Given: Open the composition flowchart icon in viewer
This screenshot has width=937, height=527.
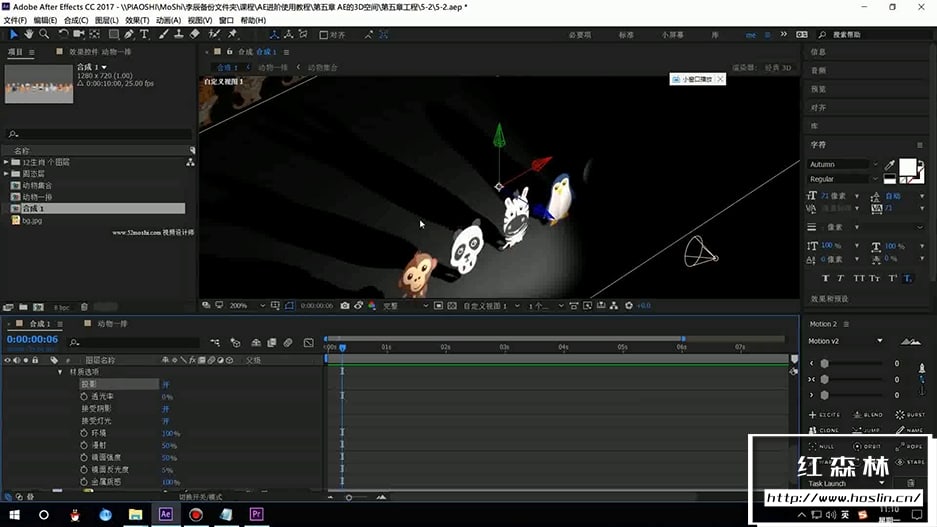Looking at the screenshot, I should pos(614,305).
